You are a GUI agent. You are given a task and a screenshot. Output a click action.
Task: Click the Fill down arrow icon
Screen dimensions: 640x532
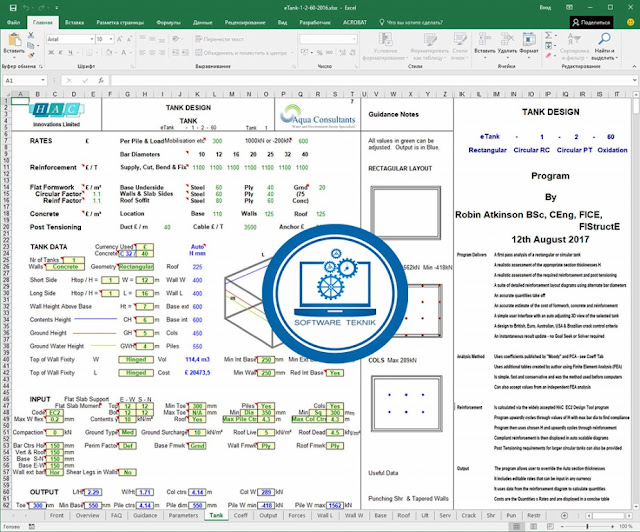coord(549,45)
